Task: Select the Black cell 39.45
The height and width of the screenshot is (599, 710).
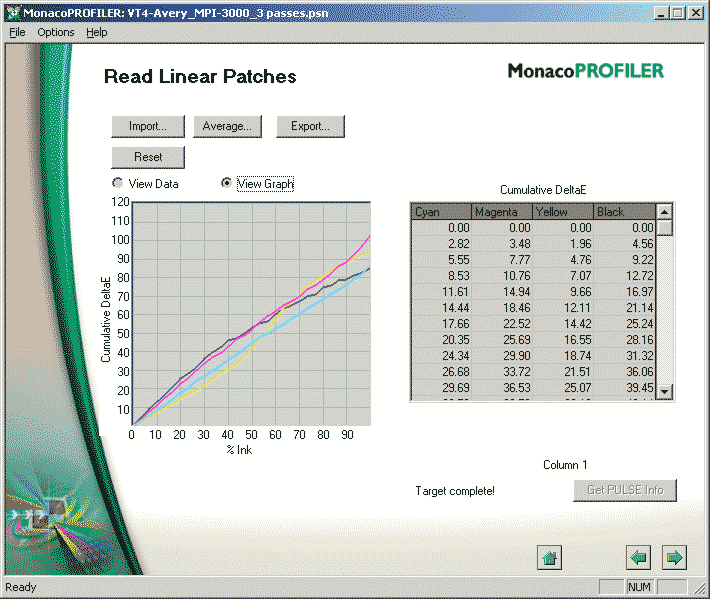Action: click(x=624, y=388)
